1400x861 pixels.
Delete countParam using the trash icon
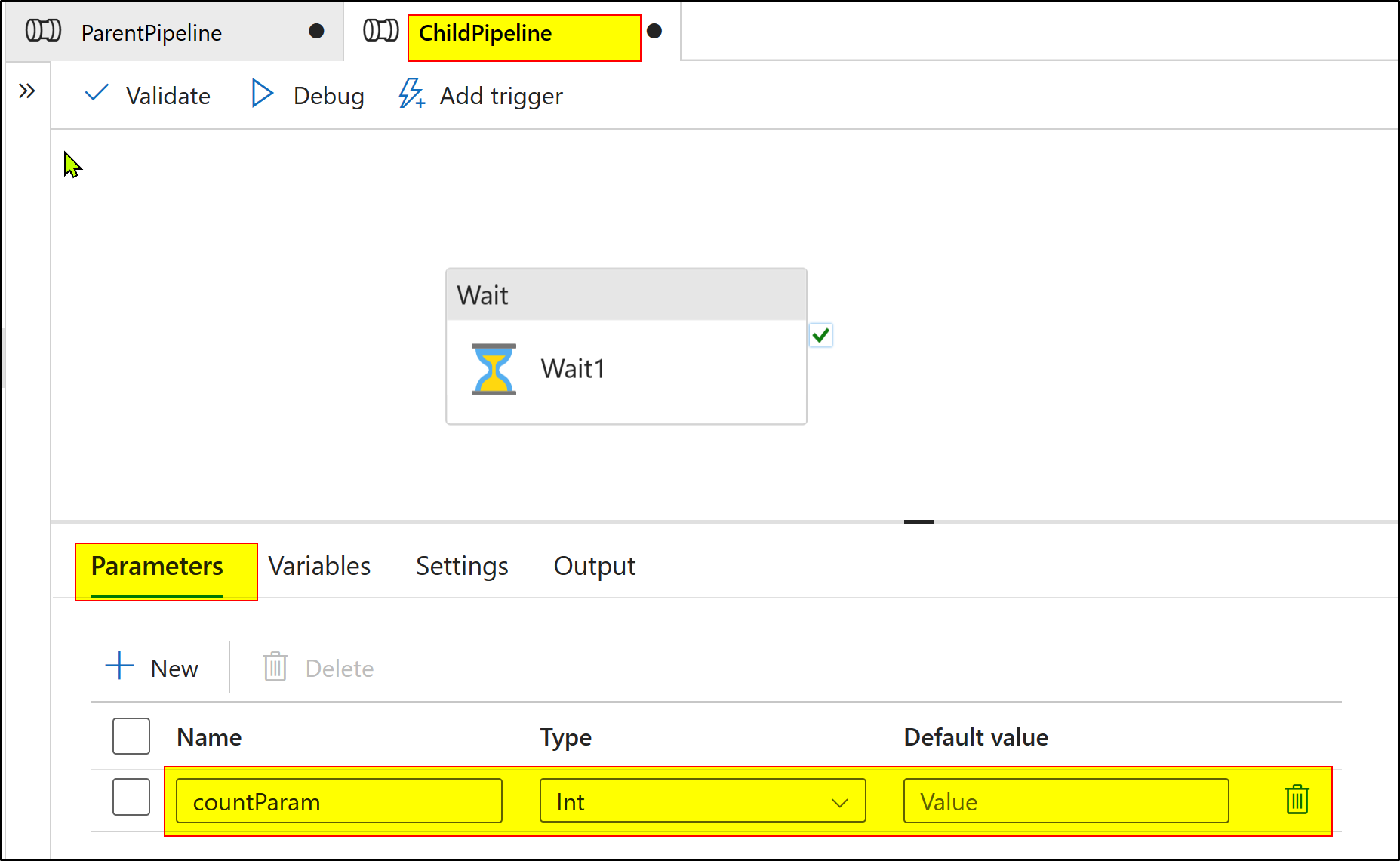(x=1296, y=801)
